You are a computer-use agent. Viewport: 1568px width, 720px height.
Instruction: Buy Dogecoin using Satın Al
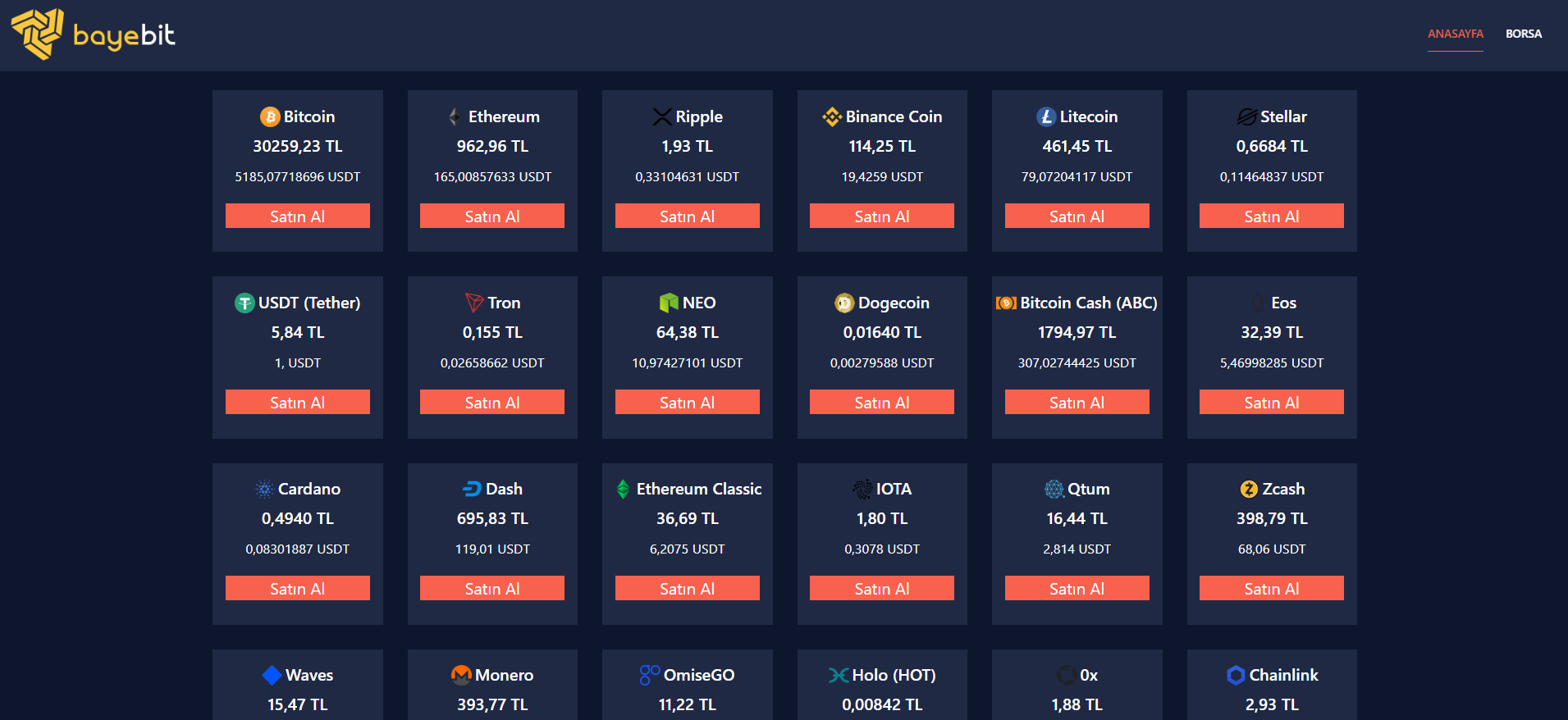click(882, 402)
